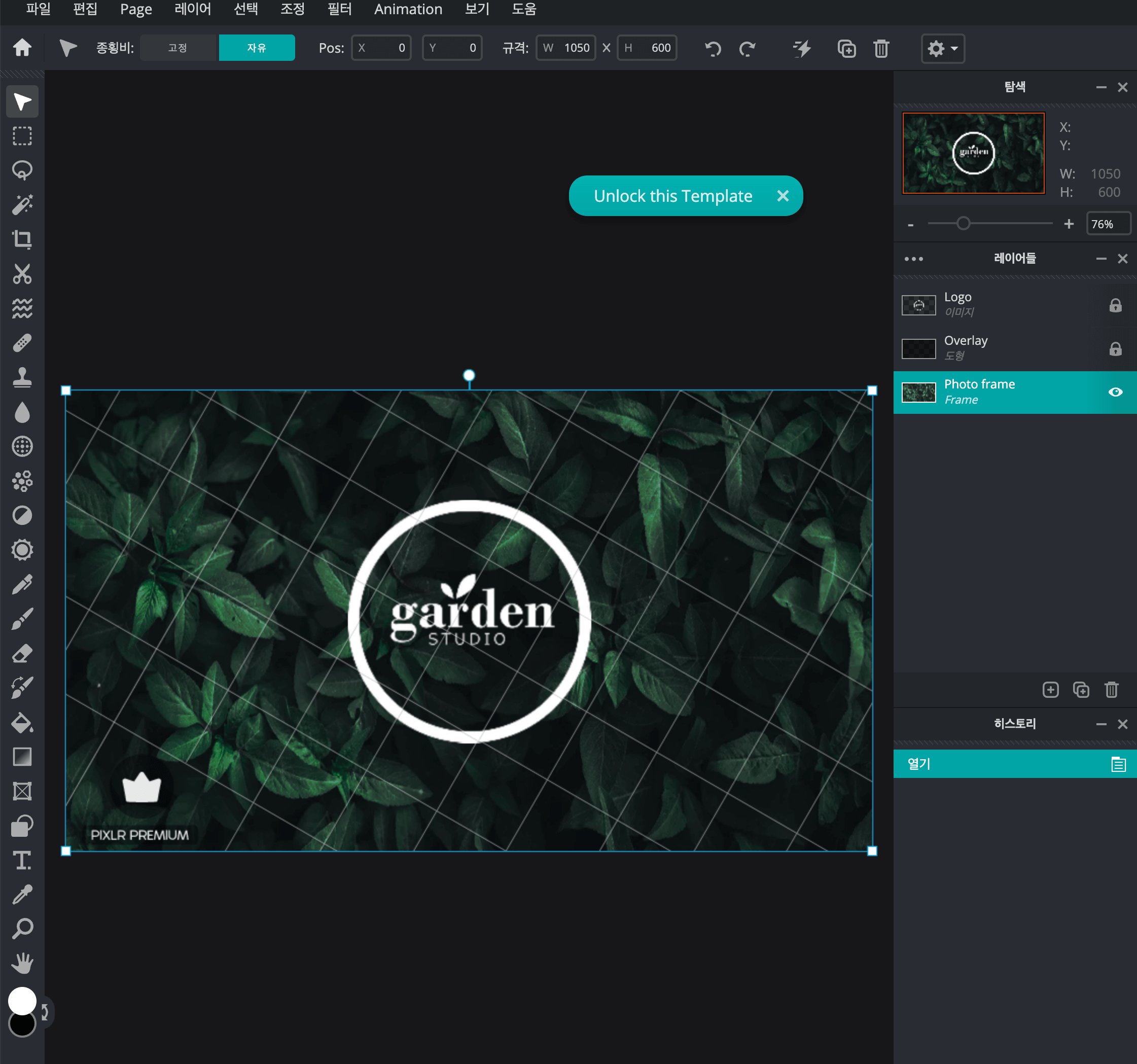The width and height of the screenshot is (1137, 1064).
Task: Toggle visibility of Overlay layer
Action: (1117, 348)
